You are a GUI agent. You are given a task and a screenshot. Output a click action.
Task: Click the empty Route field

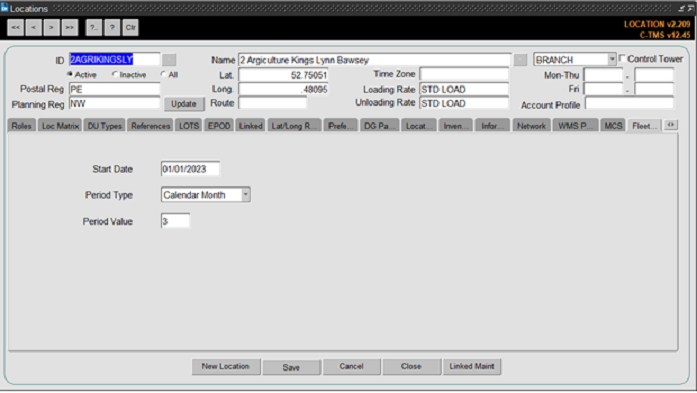tap(272, 103)
